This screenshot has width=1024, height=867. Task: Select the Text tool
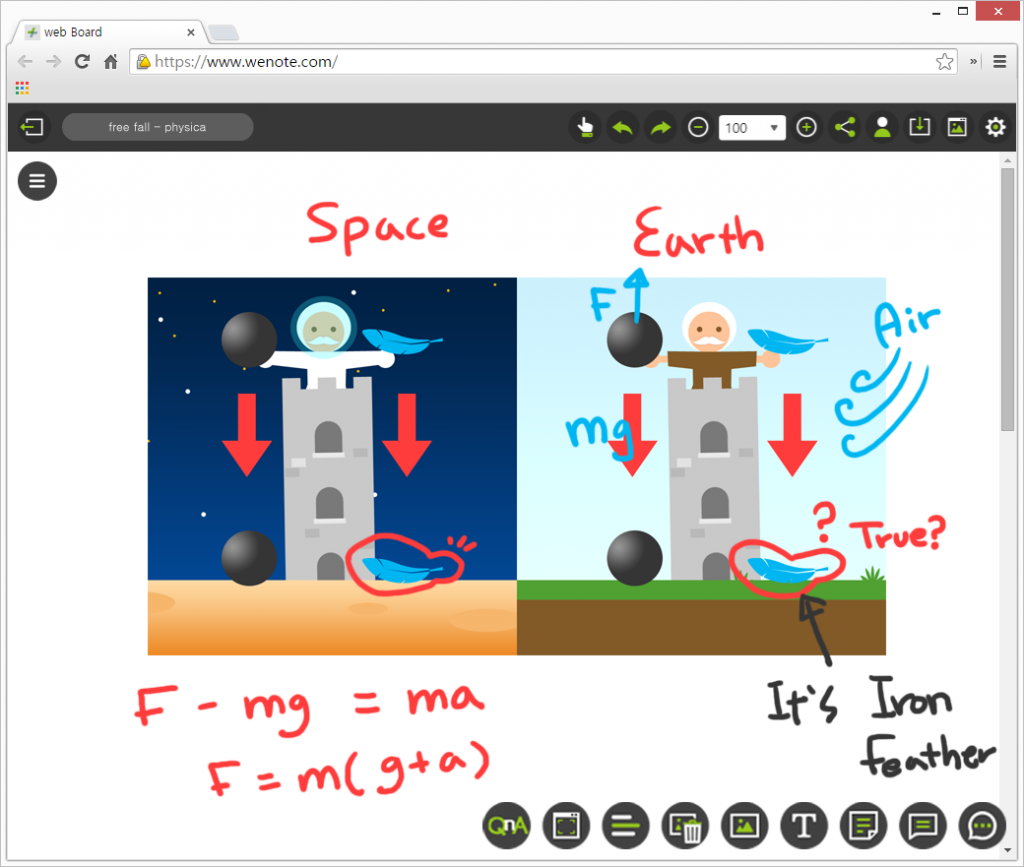tap(804, 826)
